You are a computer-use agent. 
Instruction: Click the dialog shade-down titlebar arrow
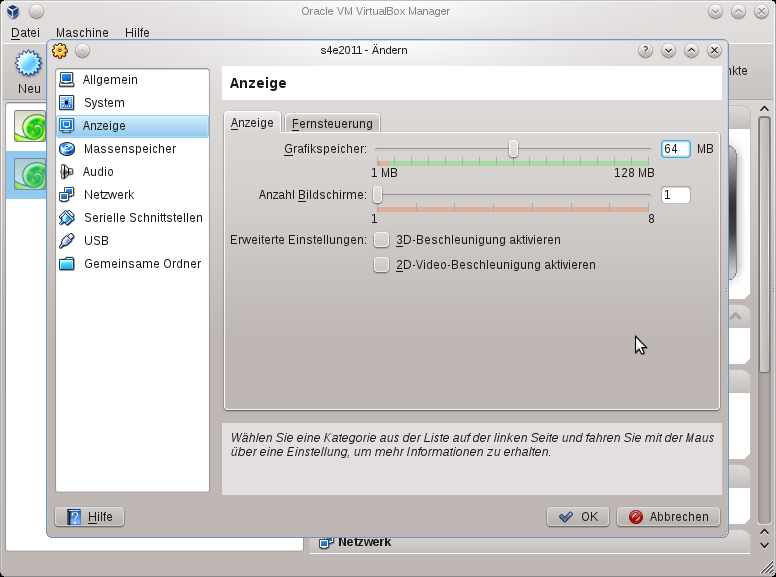tap(669, 50)
